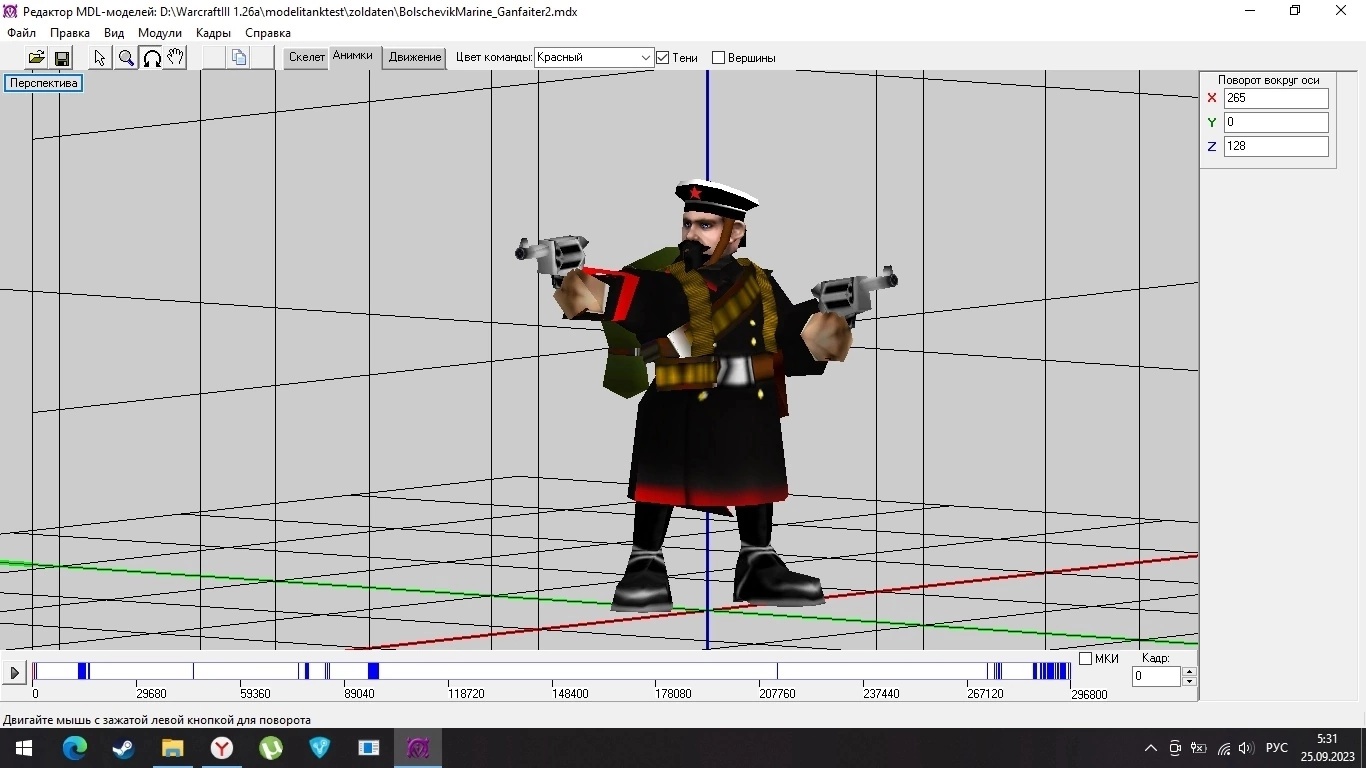The width and height of the screenshot is (1366, 768).
Task: Click the copy pages toolbar icon
Action: pos(238,58)
